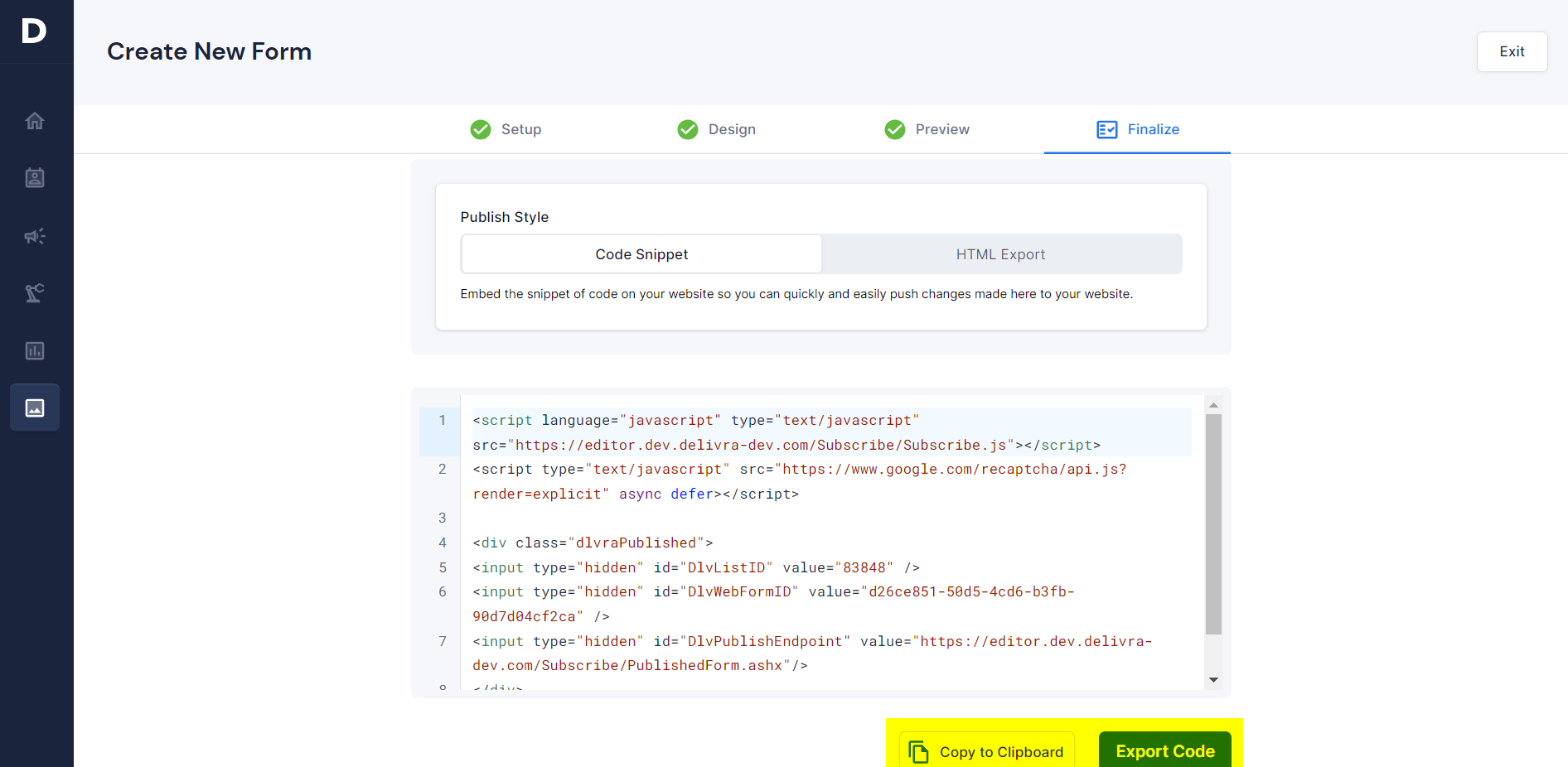Click the DlvListID value 83848
This screenshot has width=1568, height=767.
pos(864,567)
